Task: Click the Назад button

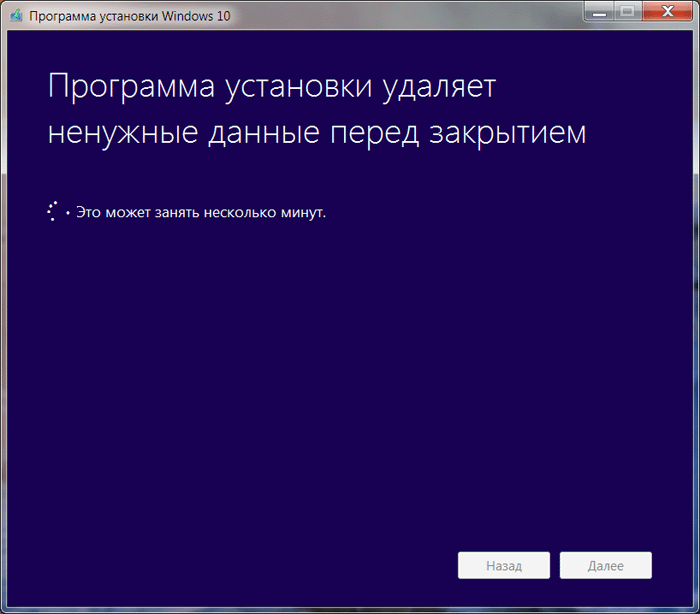Action: [x=504, y=565]
